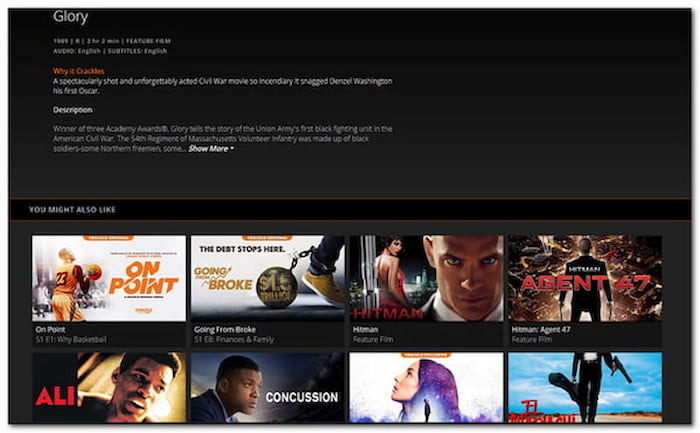Click the Hitman title text
Screen dimensions: 700x433
coord(365,329)
